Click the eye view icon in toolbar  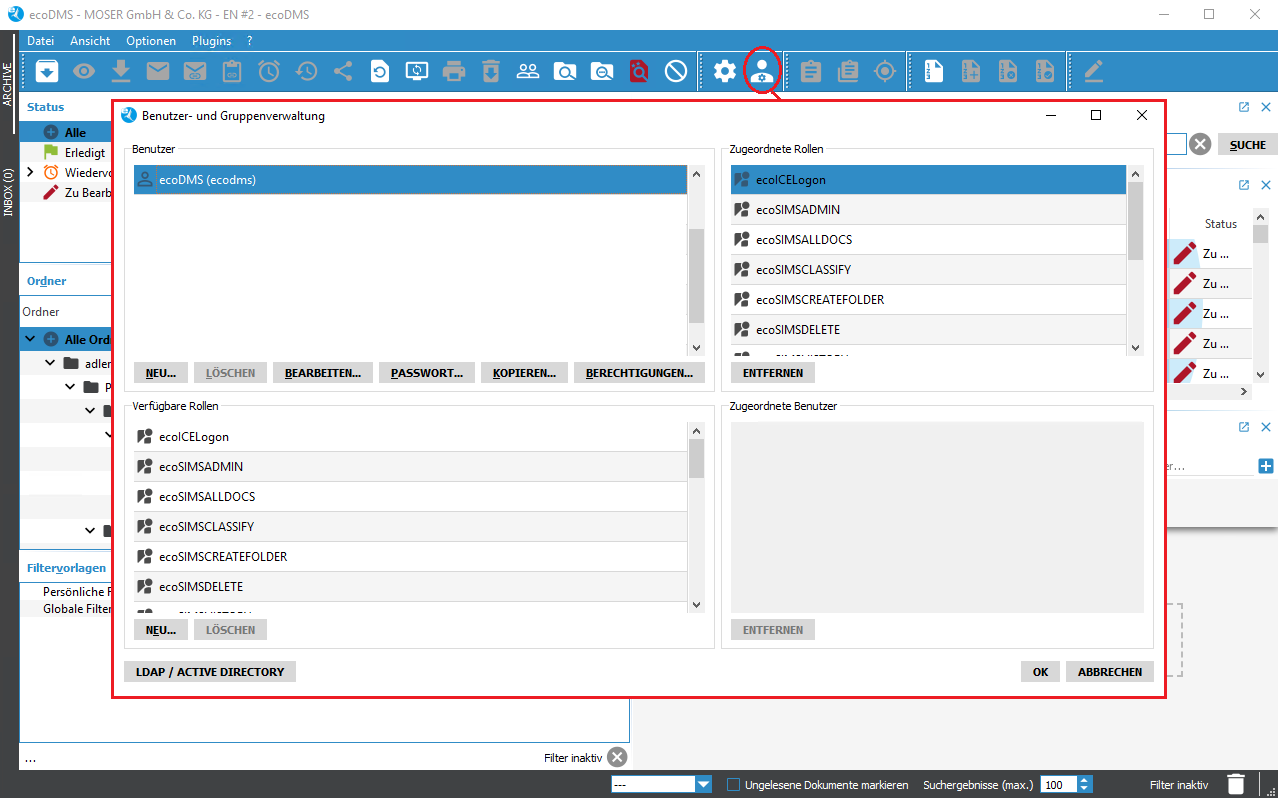tap(84, 71)
